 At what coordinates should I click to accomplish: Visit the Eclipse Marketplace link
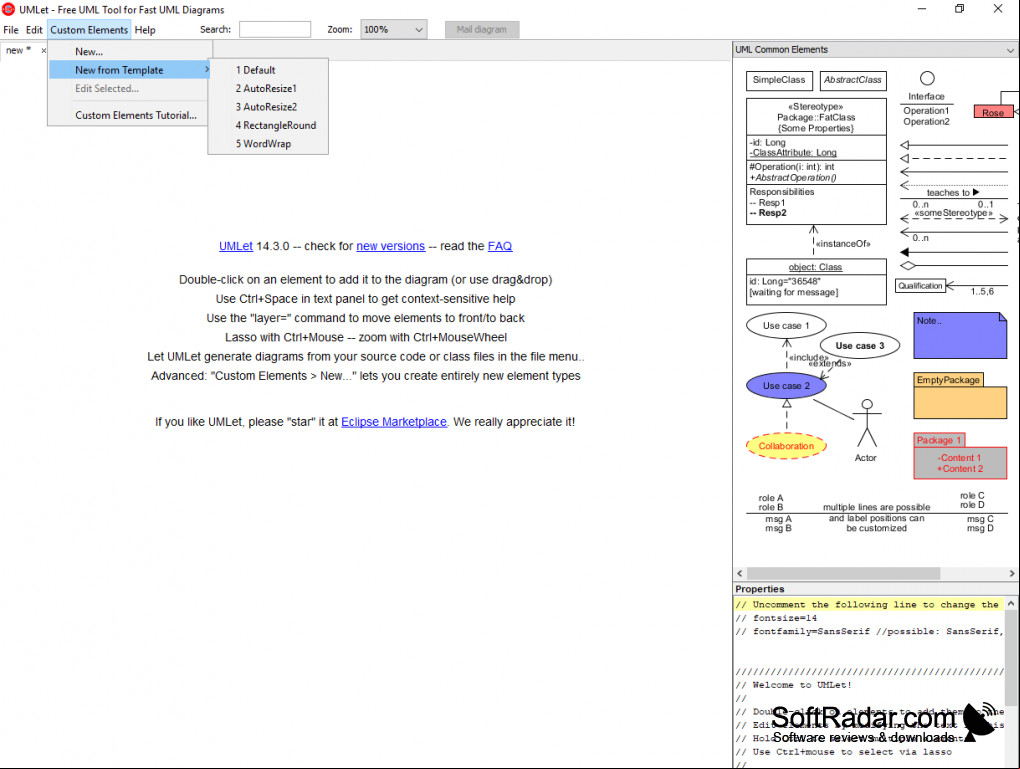tap(394, 422)
